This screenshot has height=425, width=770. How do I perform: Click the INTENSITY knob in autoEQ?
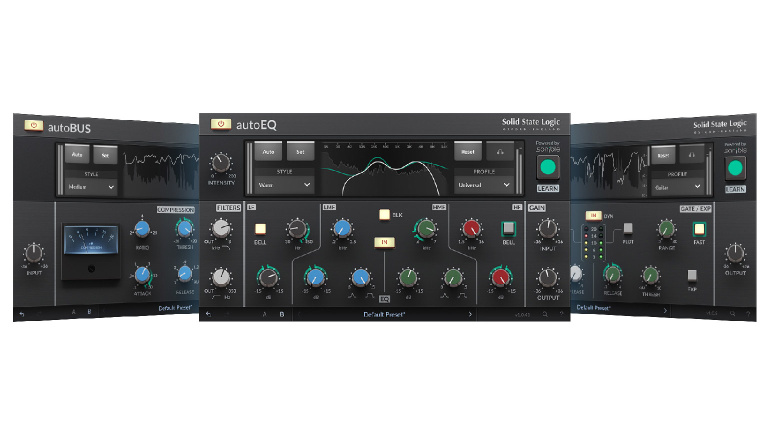[222, 161]
